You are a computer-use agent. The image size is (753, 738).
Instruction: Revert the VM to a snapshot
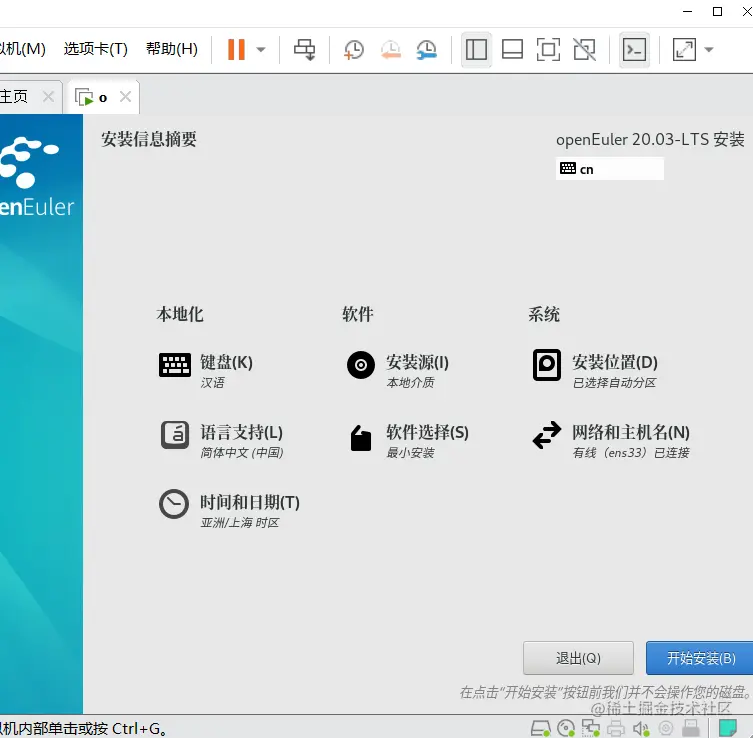coord(390,50)
